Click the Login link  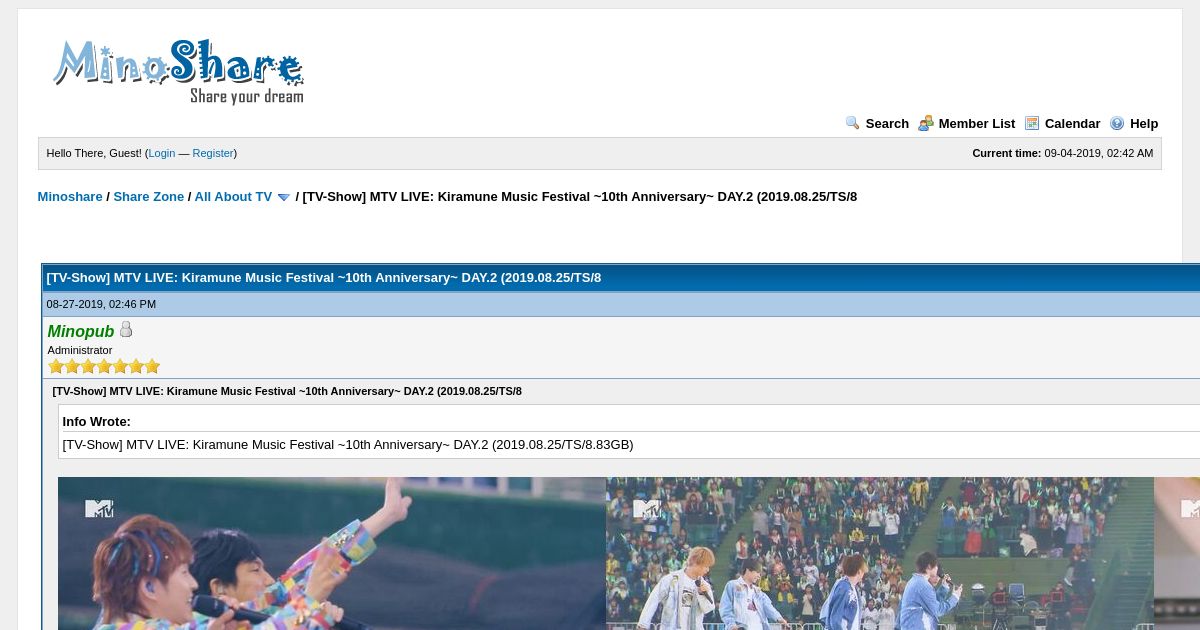click(162, 153)
